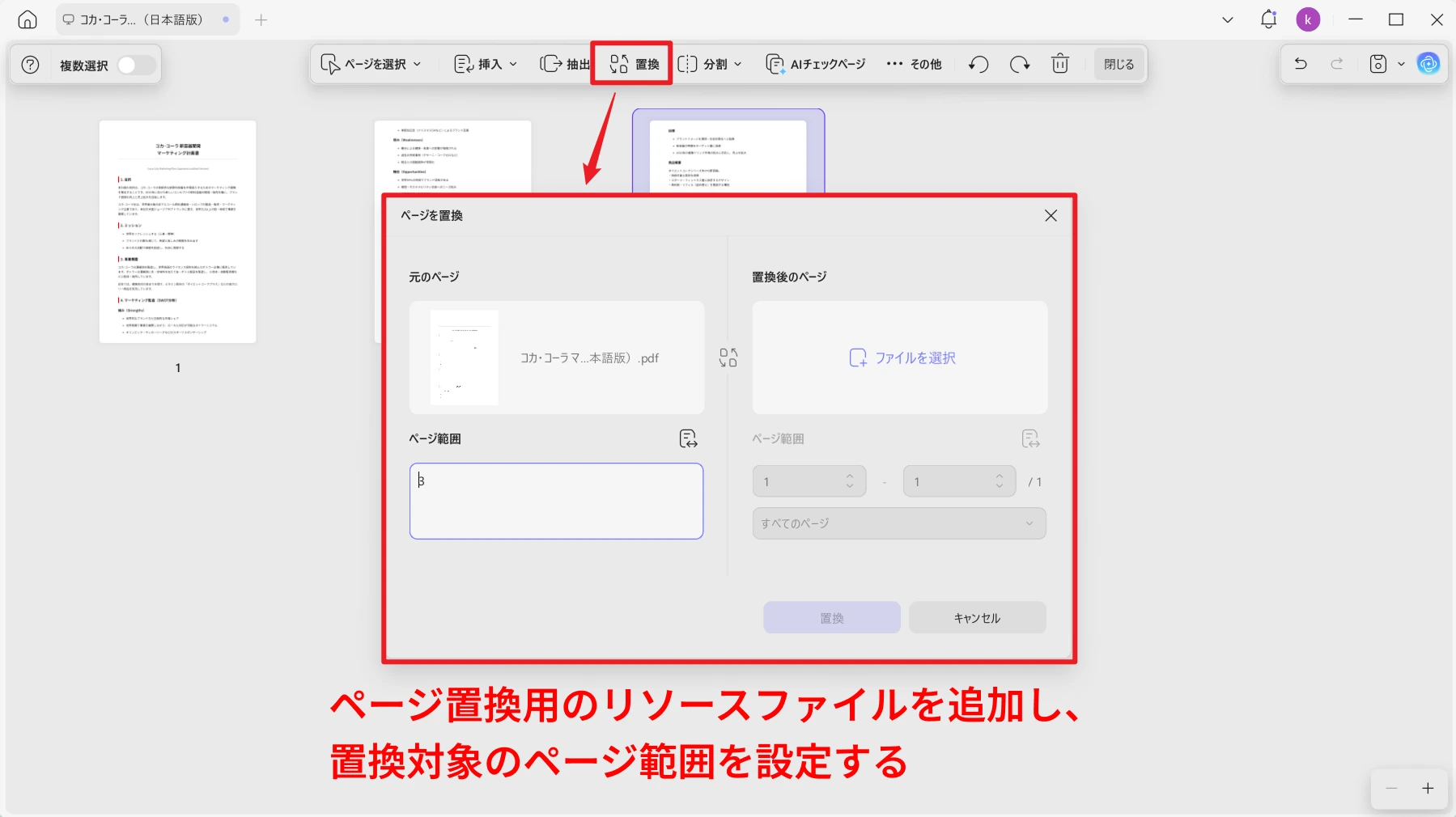The width and height of the screenshot is (1456, 817).
Task: Open the その他 more options menu
Action: tap(914, 64)
